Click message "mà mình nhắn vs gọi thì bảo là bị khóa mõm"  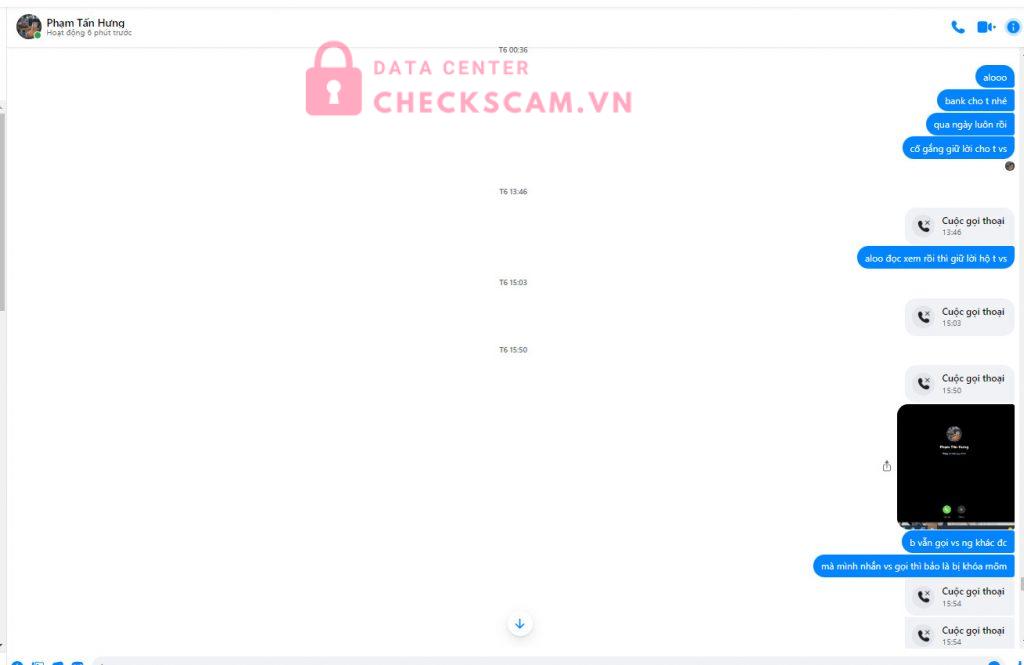click(x=914, y=566)
